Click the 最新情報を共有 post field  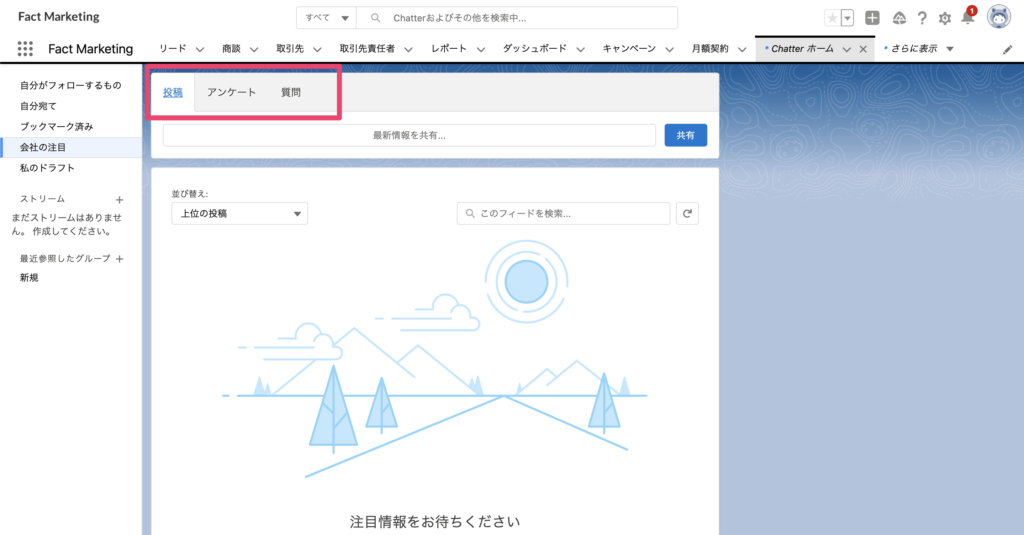409,135
